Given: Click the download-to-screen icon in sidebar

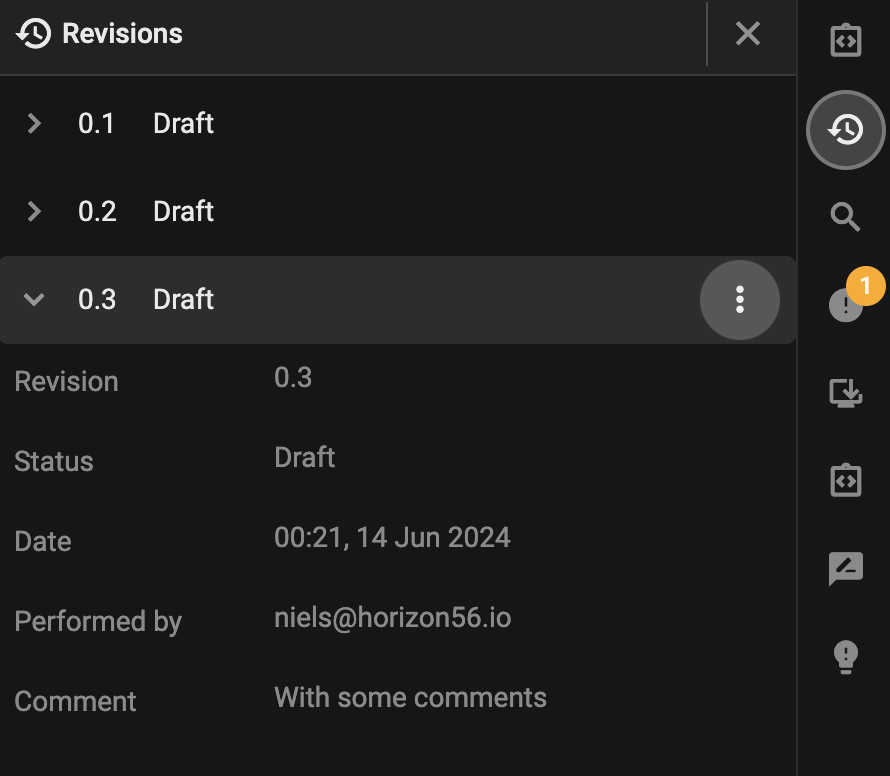Looking at the screenshot, I should click(845, 393).
